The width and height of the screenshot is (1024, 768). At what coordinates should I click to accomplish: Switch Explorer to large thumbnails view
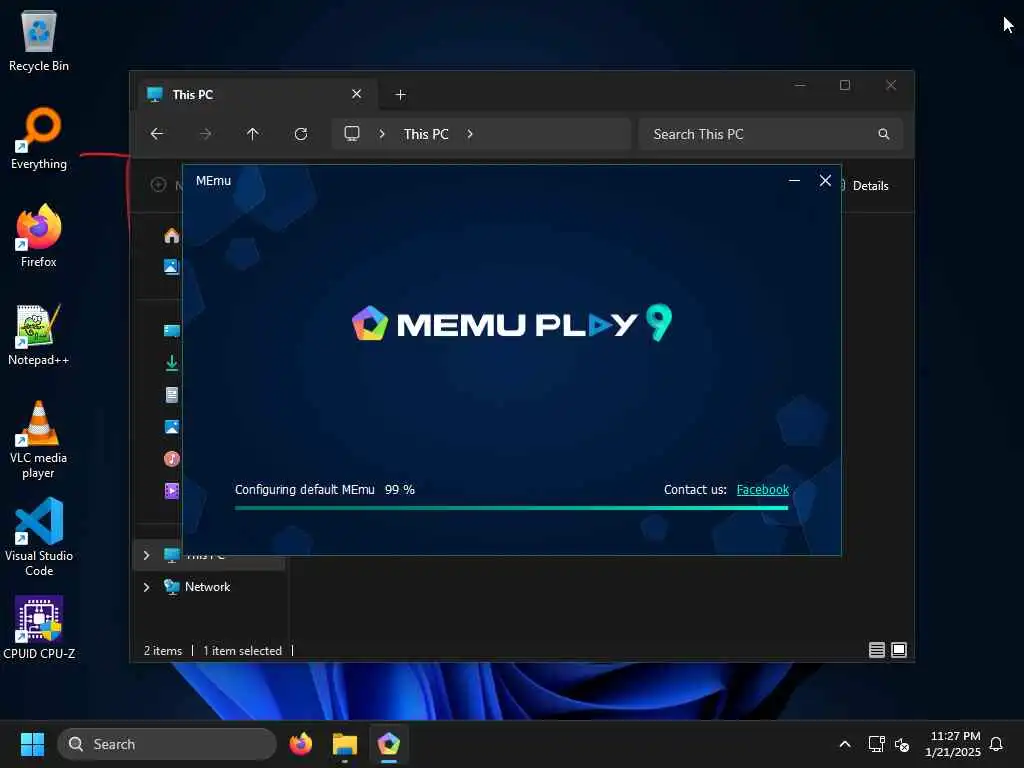[899, 650]
